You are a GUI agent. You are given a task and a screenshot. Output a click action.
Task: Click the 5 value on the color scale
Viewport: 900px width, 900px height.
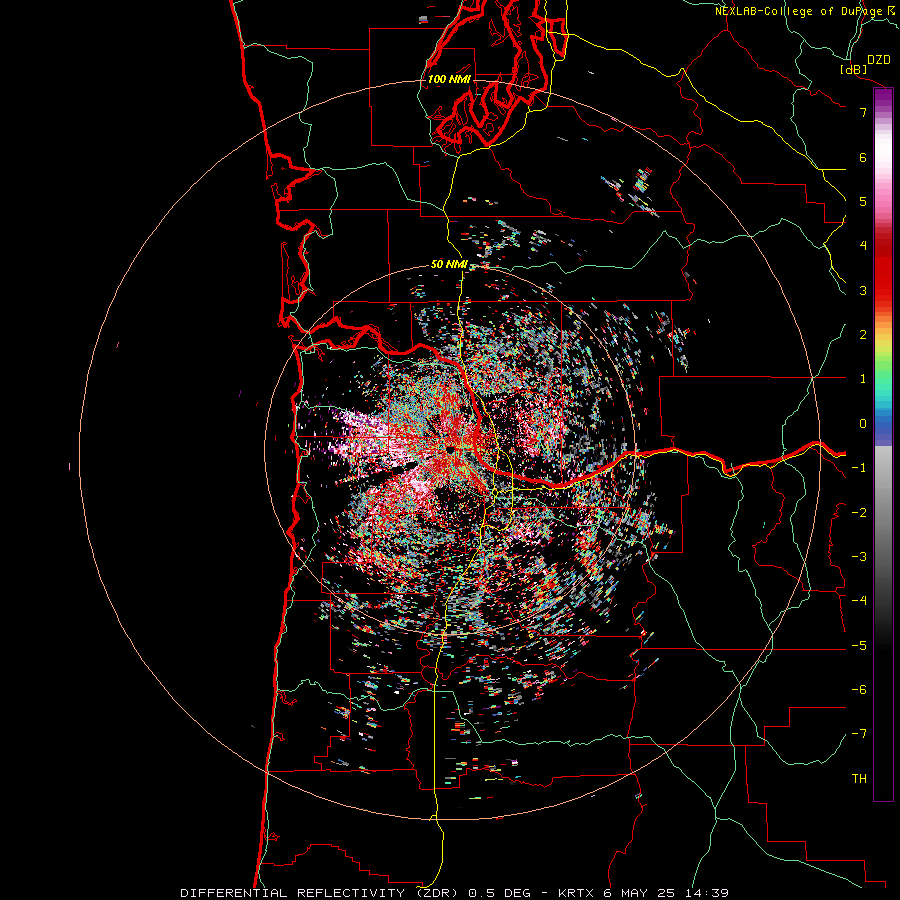(x=863, y=201)
